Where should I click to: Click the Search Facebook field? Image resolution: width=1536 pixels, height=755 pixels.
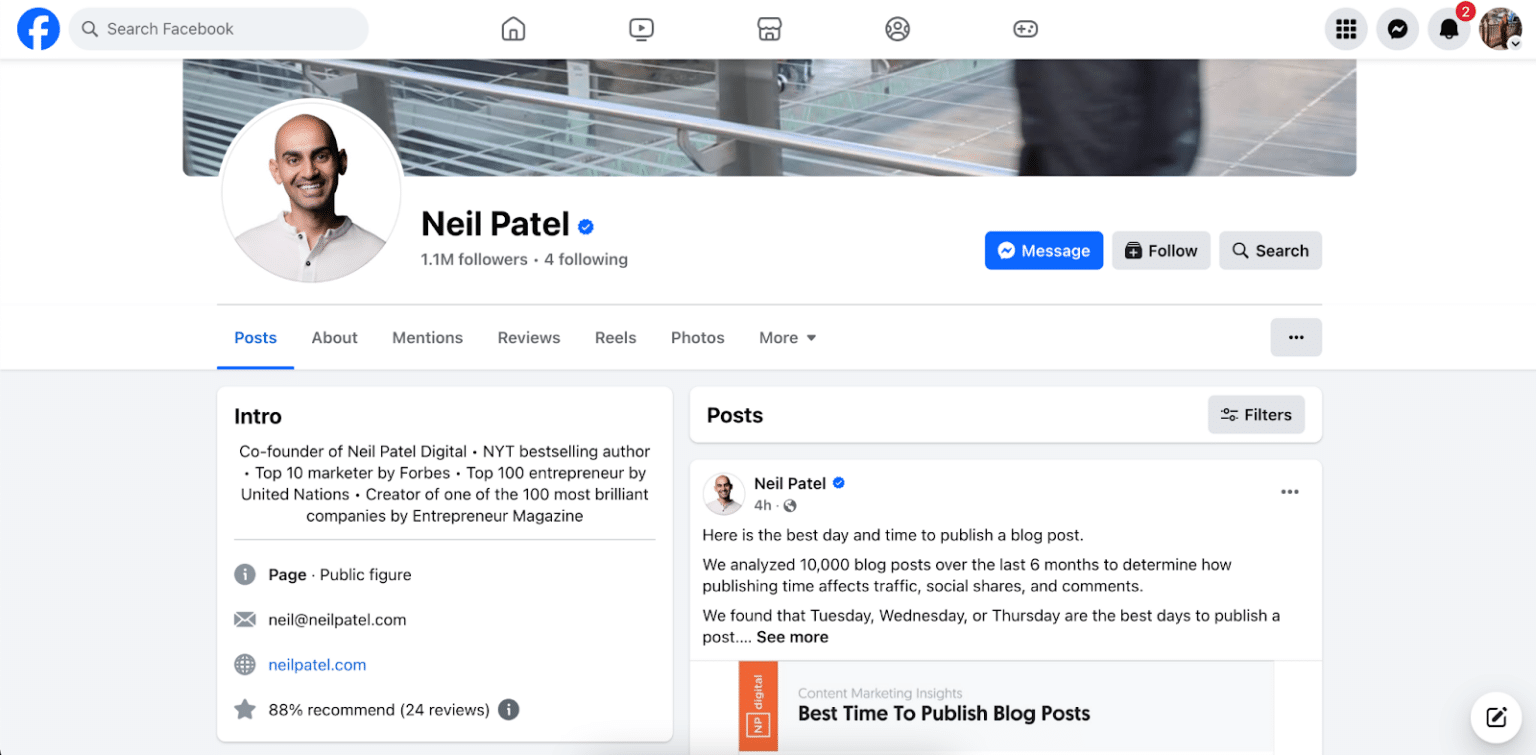pos(219,29)
